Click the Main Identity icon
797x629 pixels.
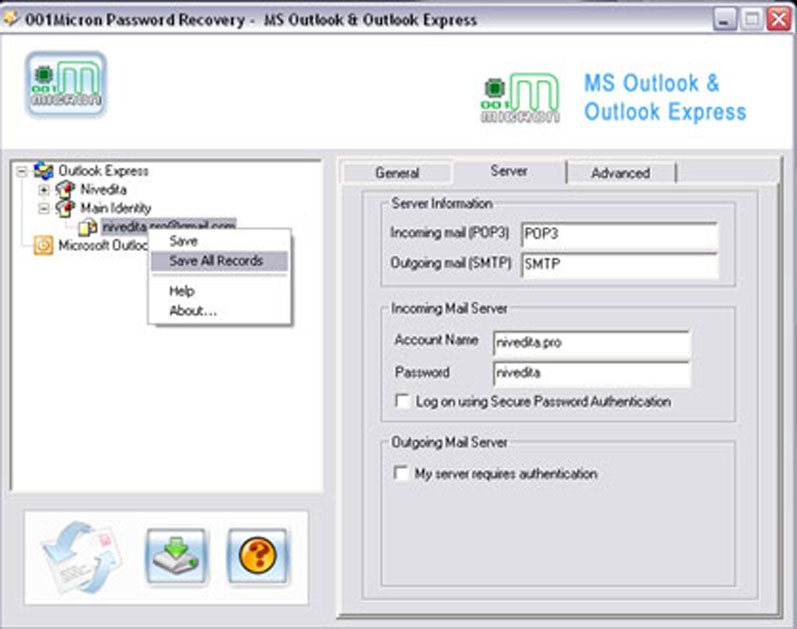pos(65,208)
